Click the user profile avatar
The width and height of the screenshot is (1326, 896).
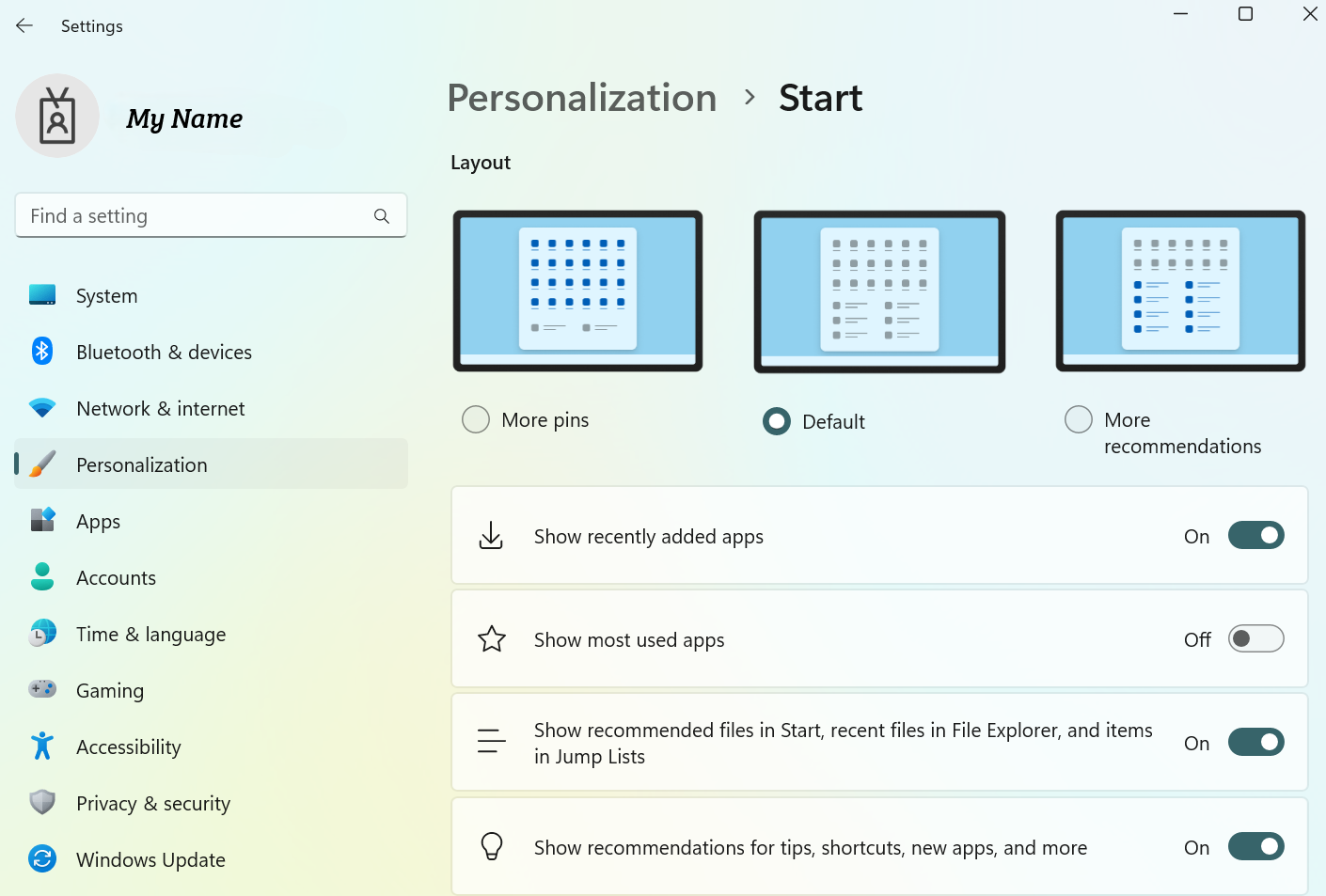tap(57, 117)
